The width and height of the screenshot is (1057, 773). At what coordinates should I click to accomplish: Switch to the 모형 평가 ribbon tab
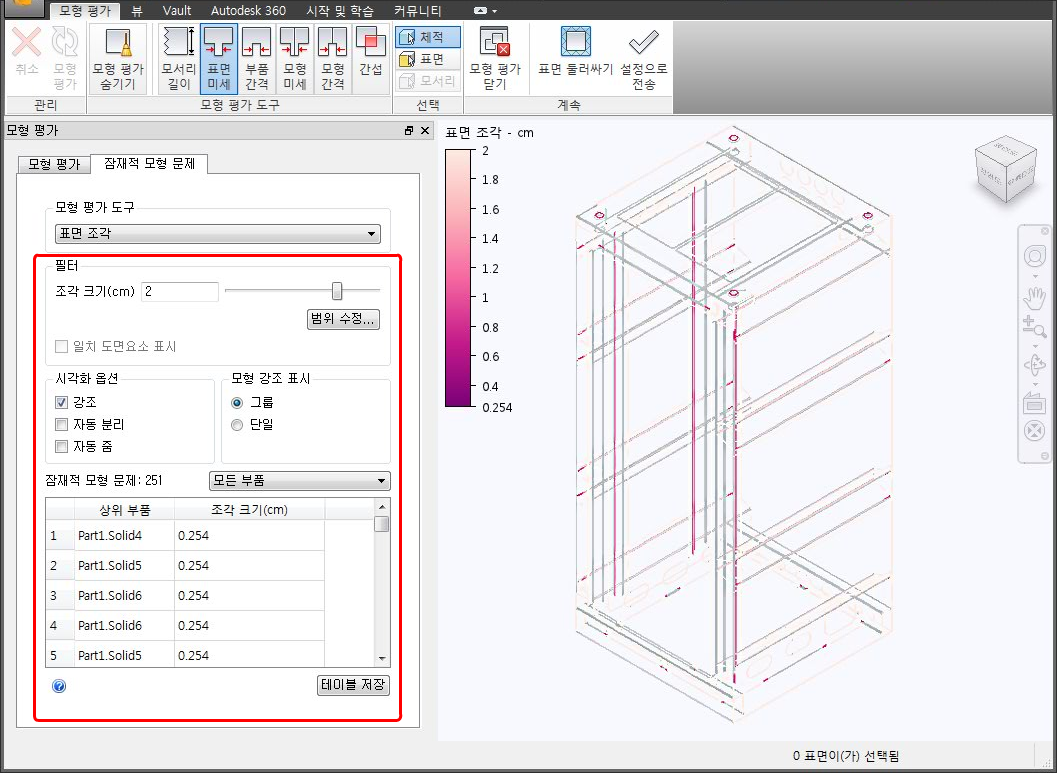click(x=84, y=11)
